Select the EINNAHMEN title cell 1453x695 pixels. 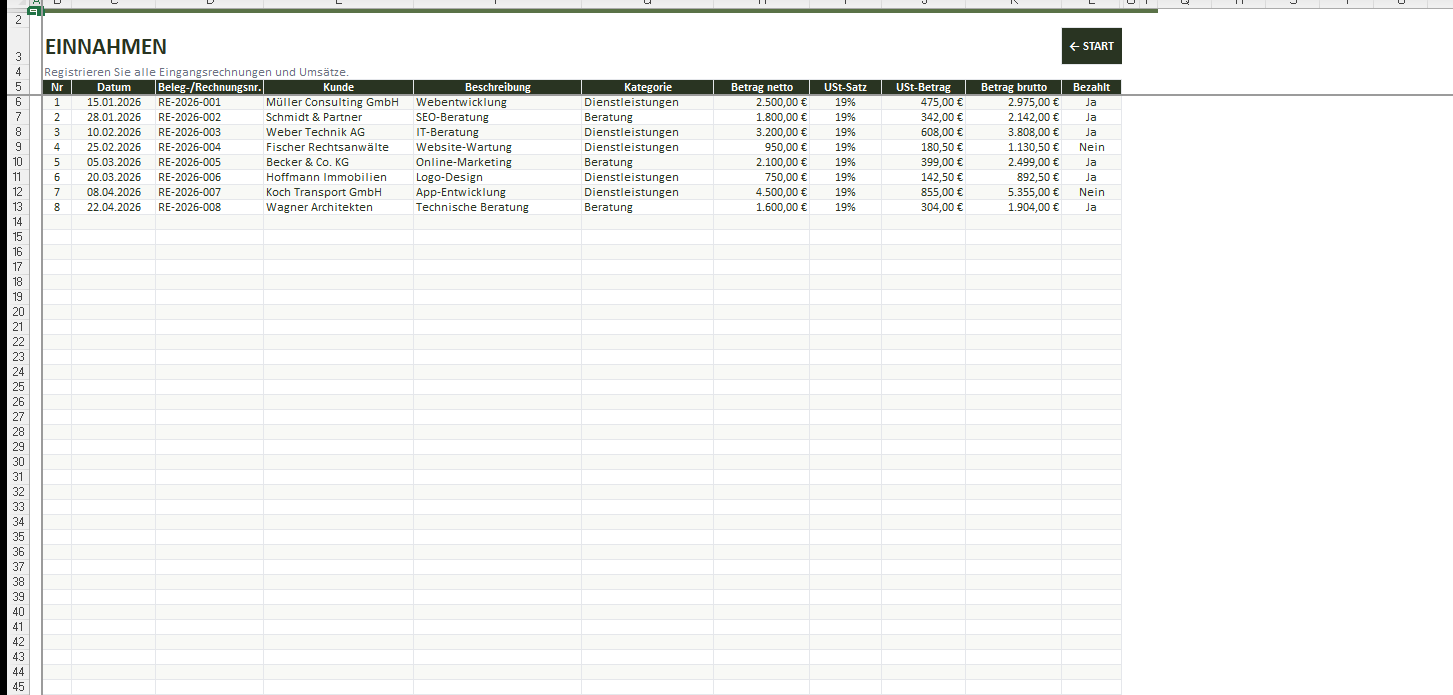click(x=106, y=47)
